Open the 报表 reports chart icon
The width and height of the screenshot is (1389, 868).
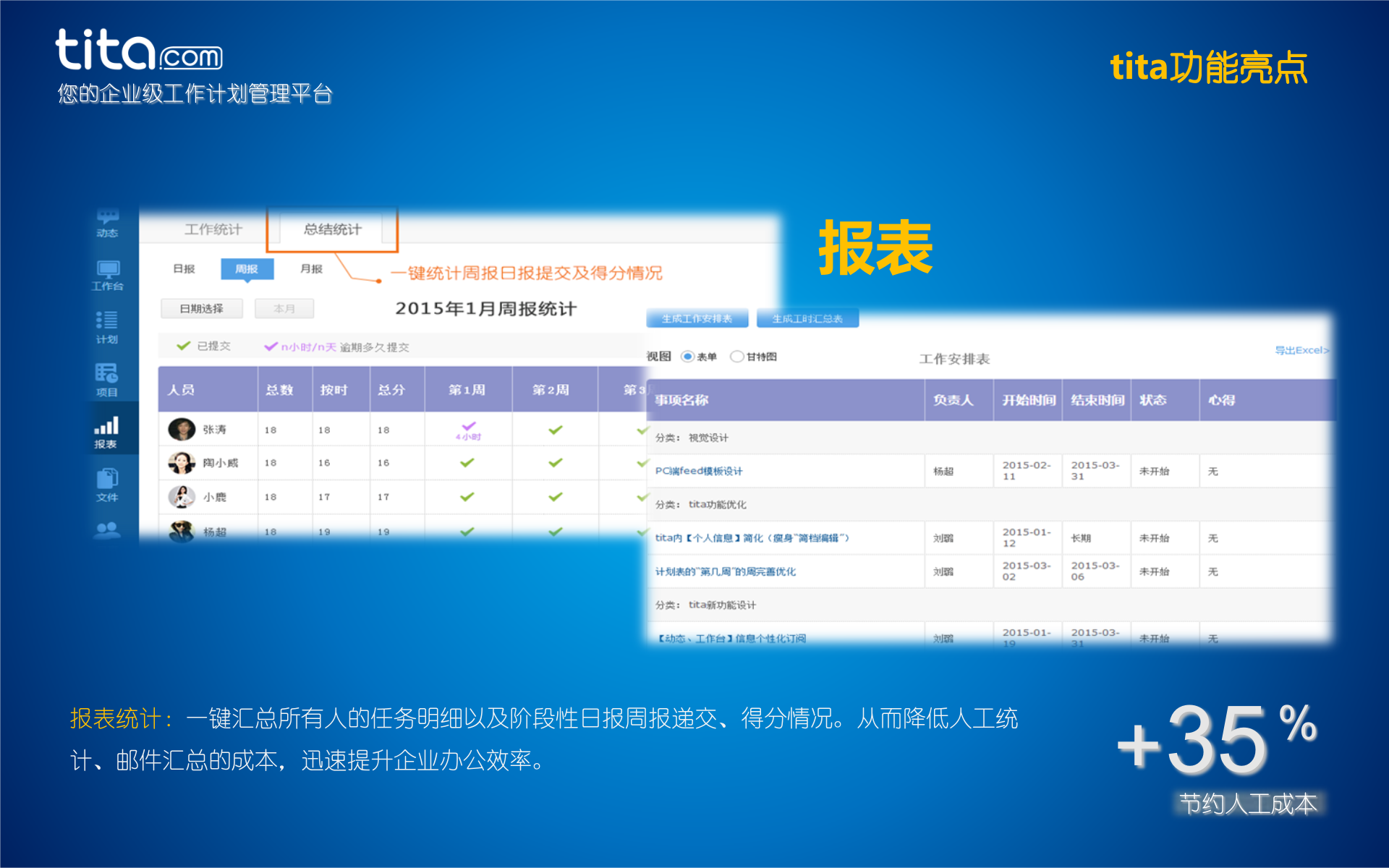coord(107,427)
